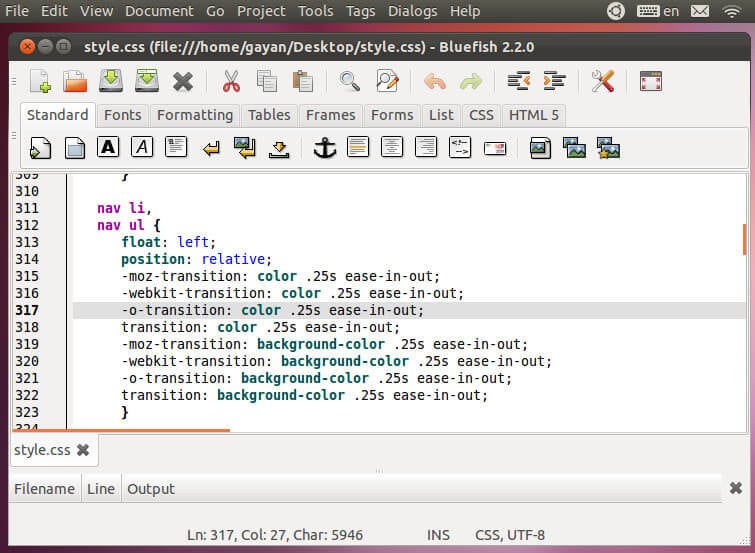Open the Tags menu

361,11
